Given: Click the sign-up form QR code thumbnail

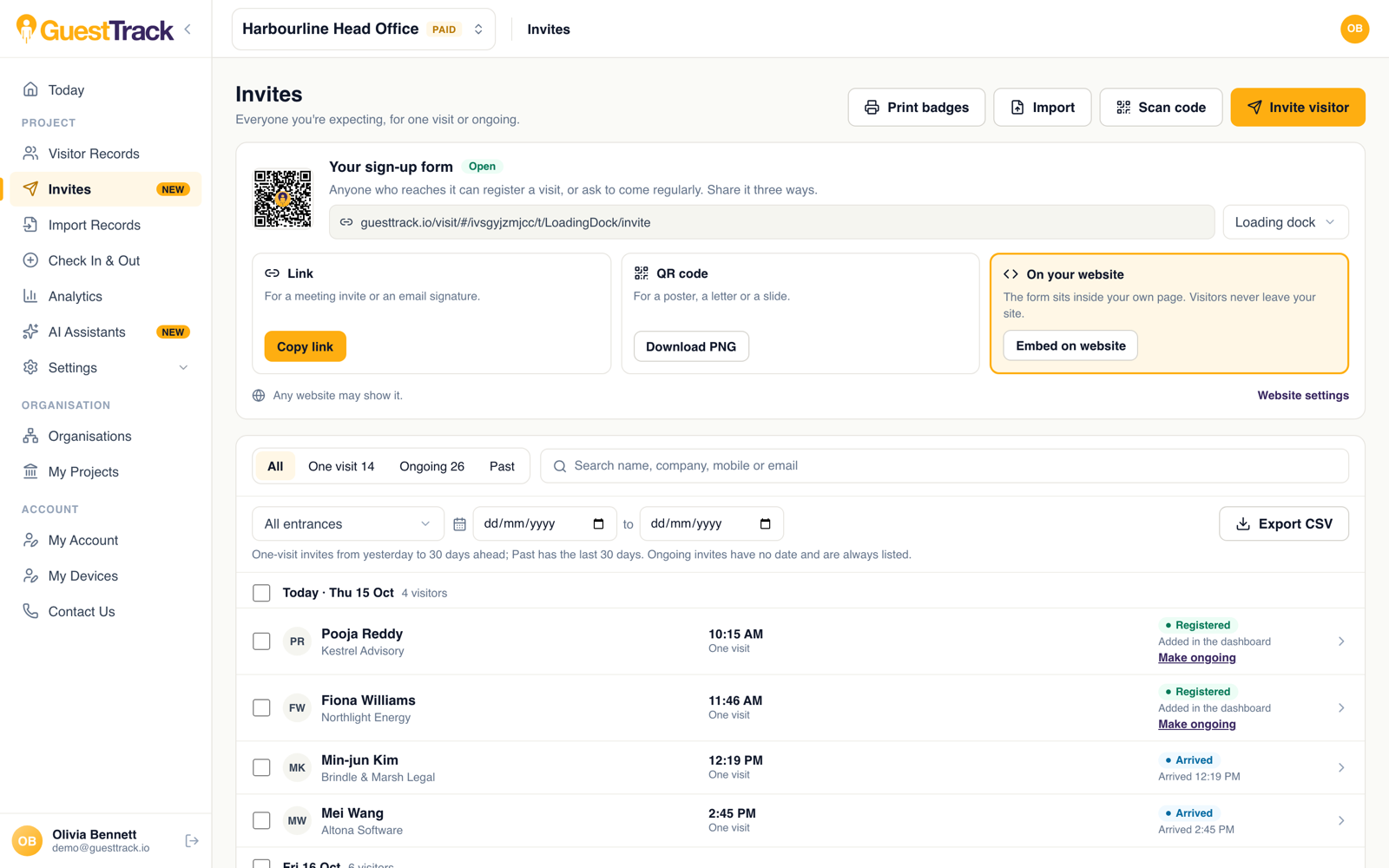Looking at the screenshot, I should click(x=282, y=199).
